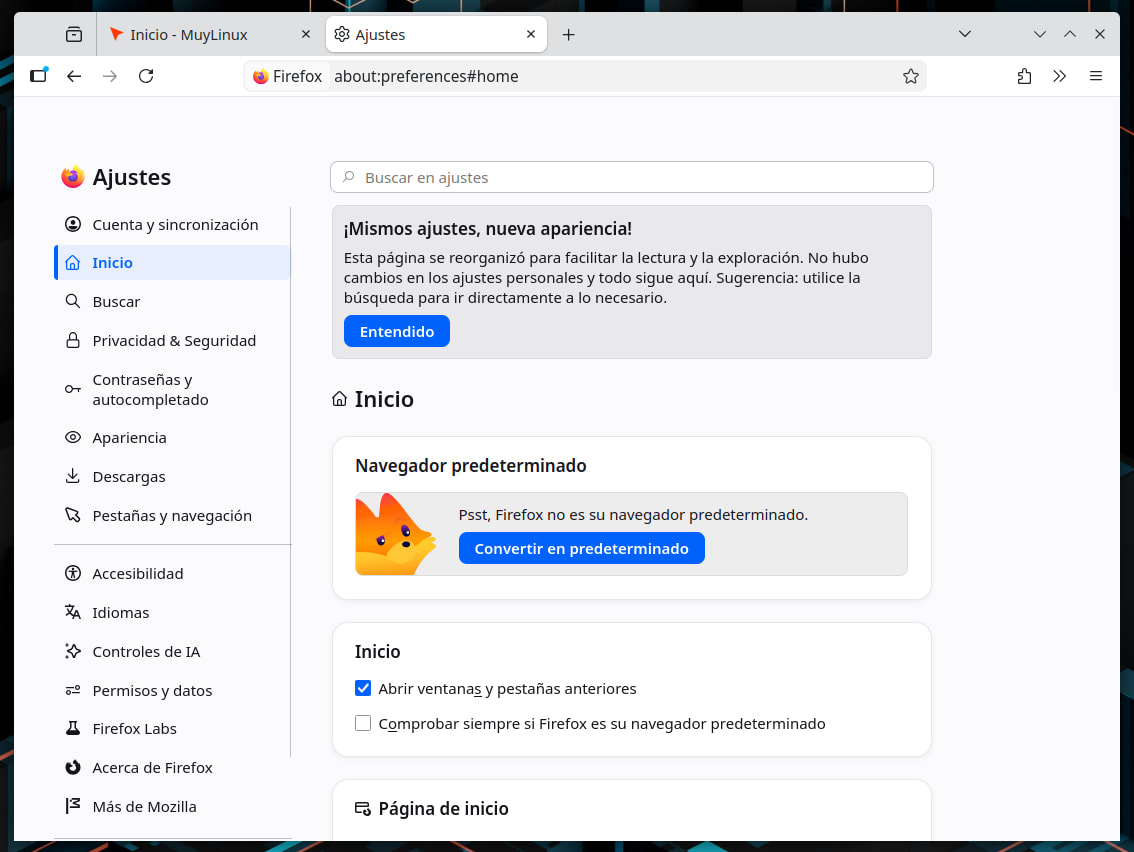Go forward with the right arrow

[x=110, y=76]
